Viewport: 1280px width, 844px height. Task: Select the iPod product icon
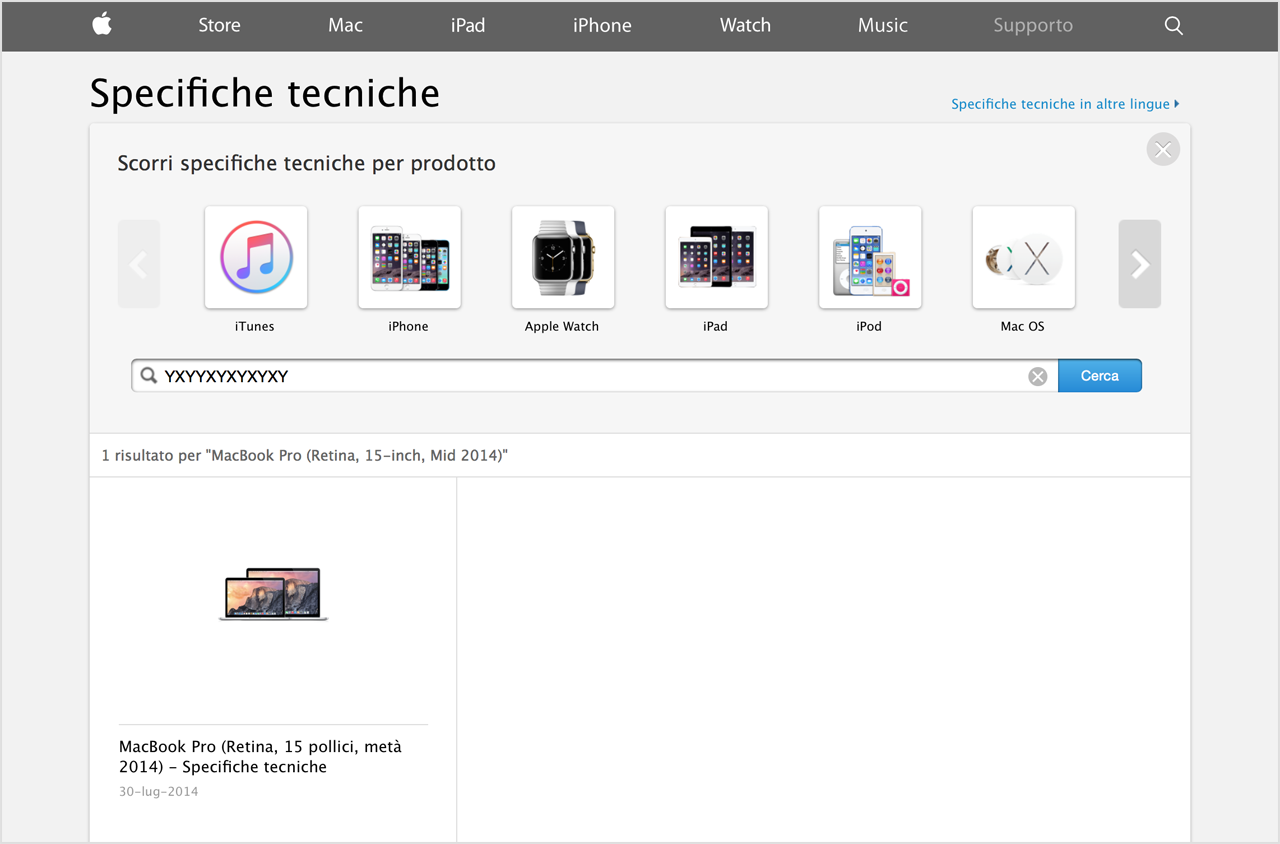pyautogui.click(x=870, y=257)
